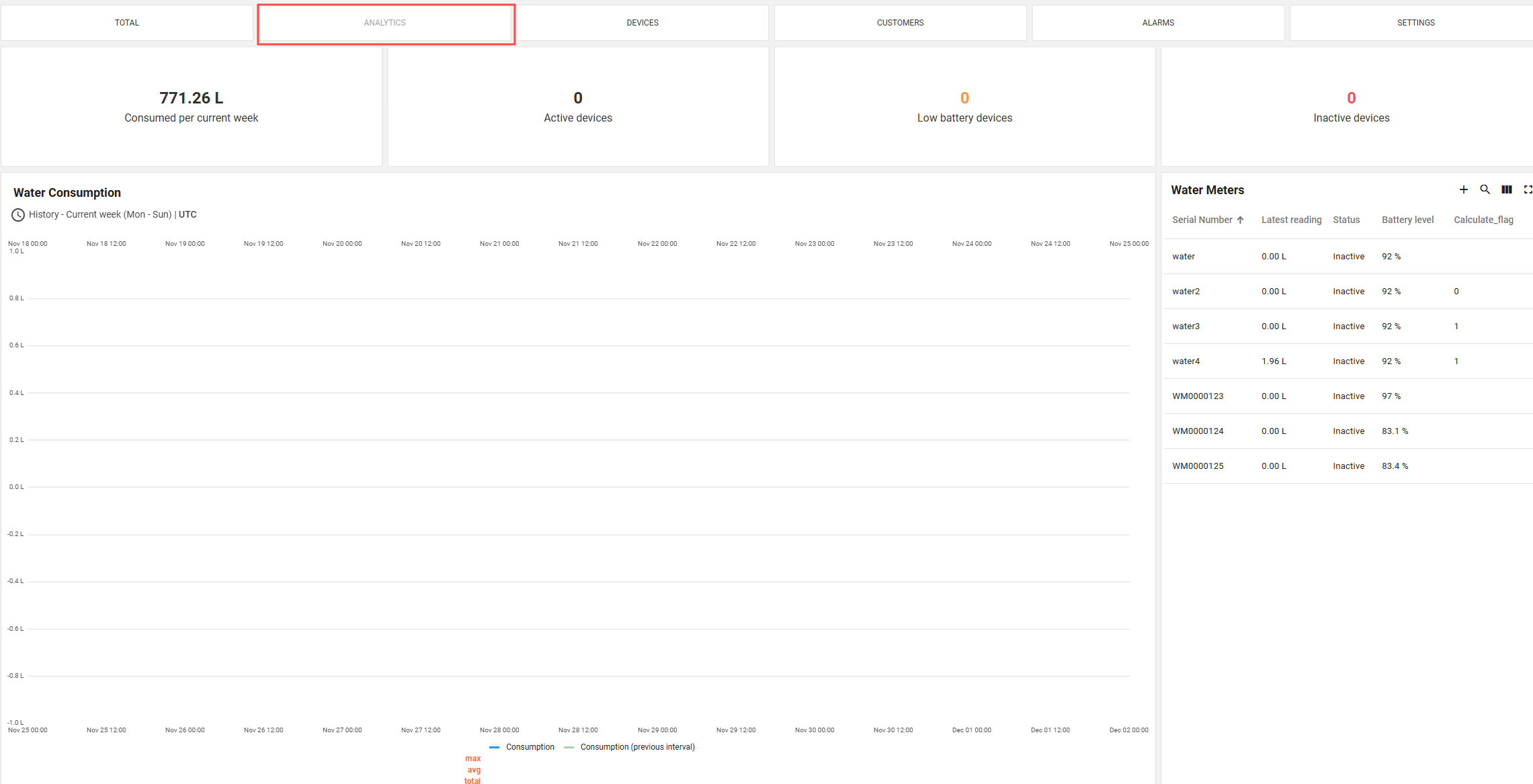Toggle the Consumption legend series
This screenshot has height=784, width=1533.
point(530,747)
